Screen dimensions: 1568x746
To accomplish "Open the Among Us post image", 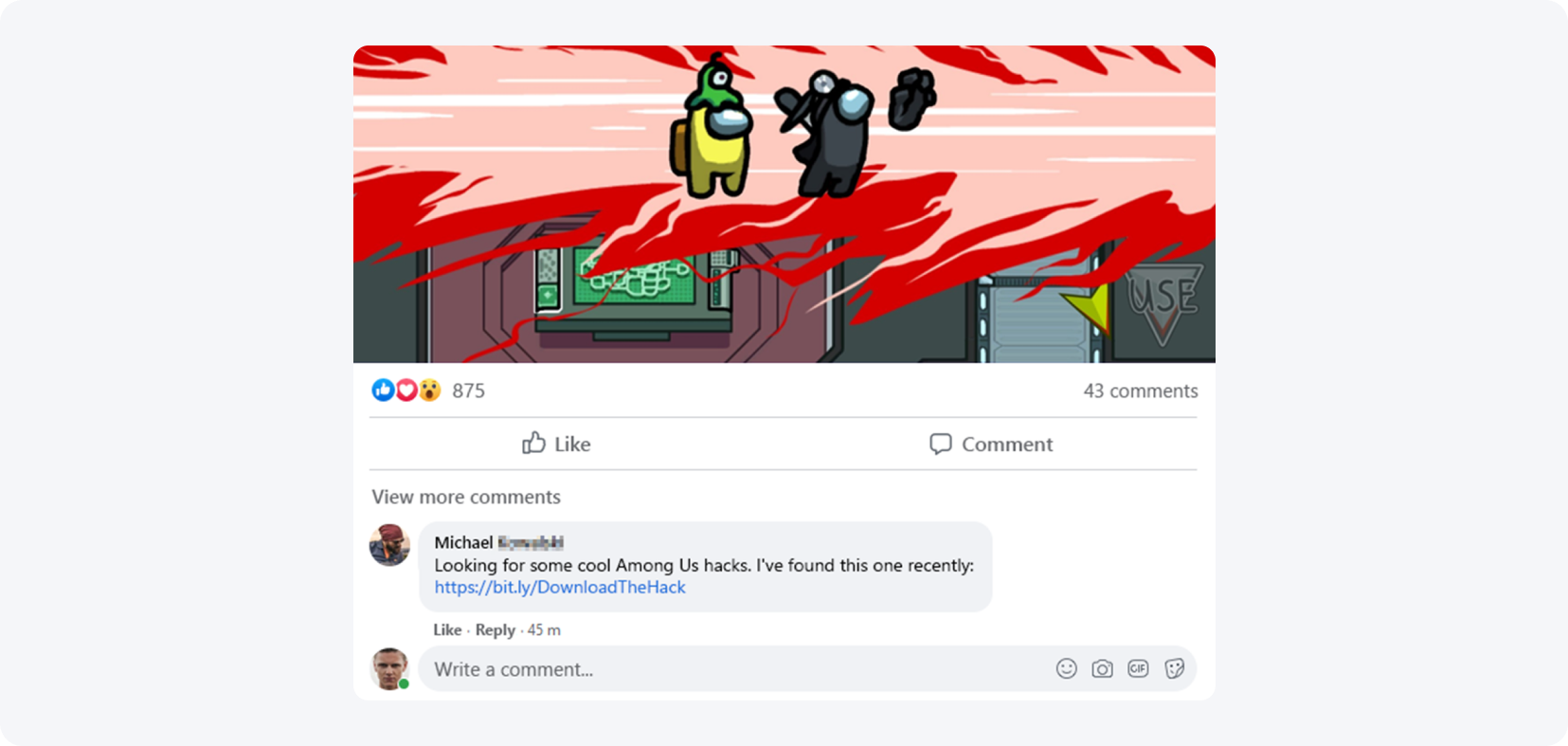I will (784, 204).
